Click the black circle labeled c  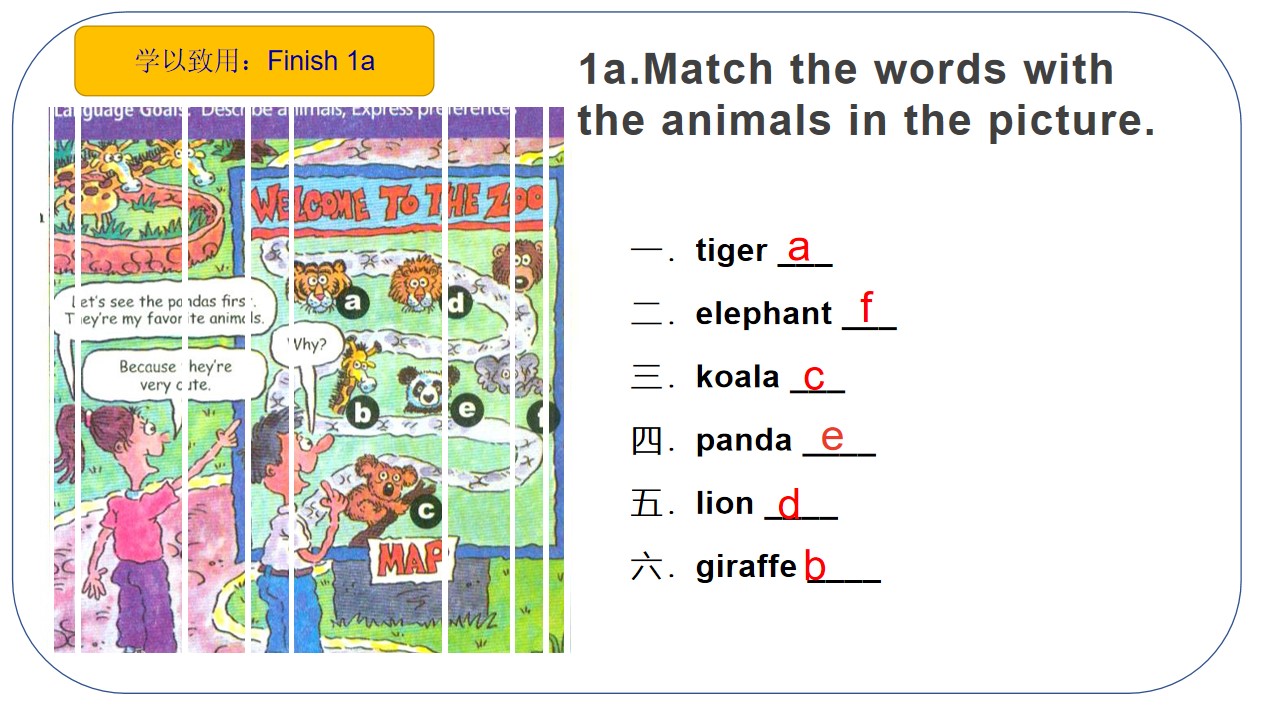click(x=426, y=511)
